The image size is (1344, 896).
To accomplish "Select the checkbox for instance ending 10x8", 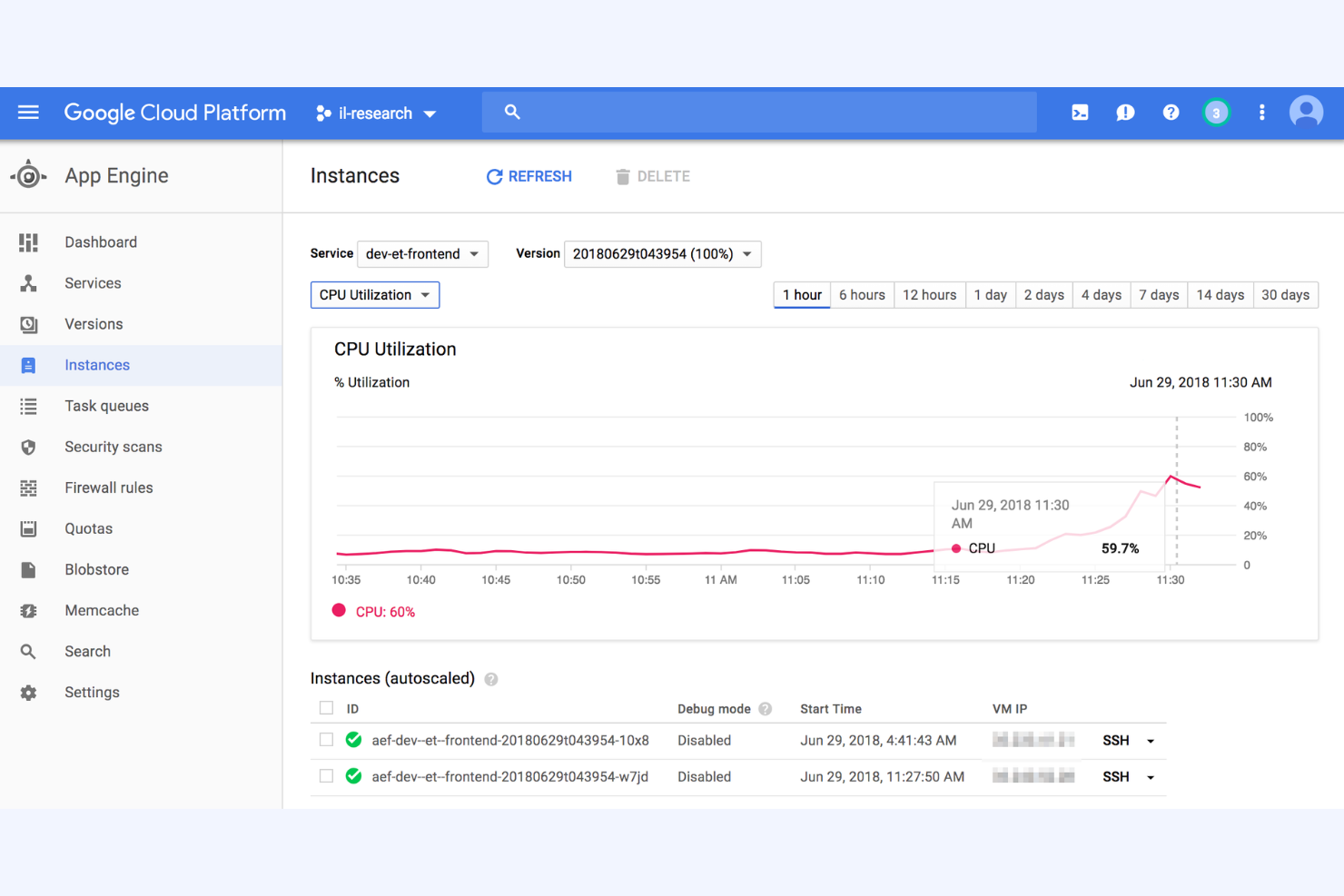I will click(326, 740).
